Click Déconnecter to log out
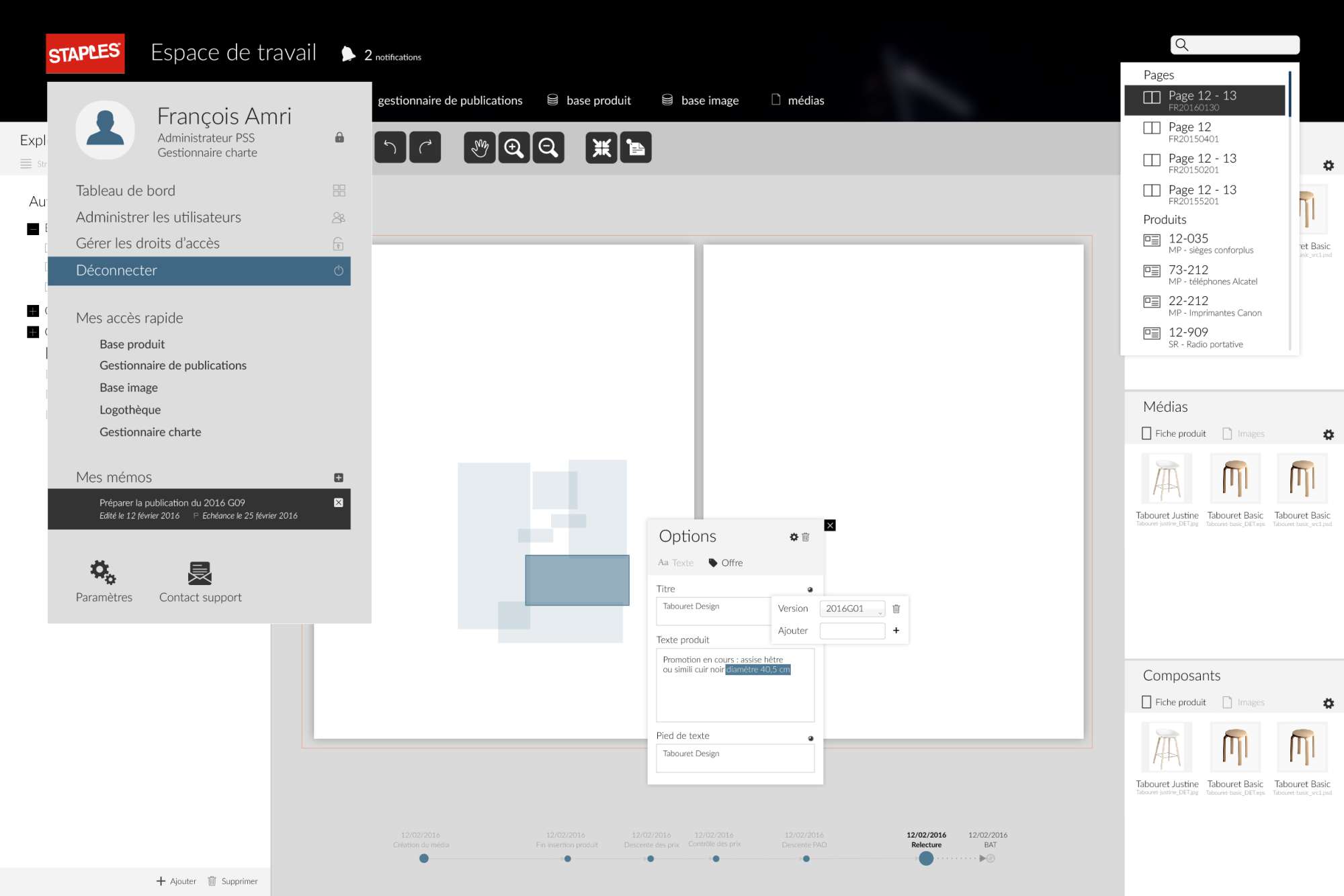The height and width of the screenshot is (896, 1344). 199,271
